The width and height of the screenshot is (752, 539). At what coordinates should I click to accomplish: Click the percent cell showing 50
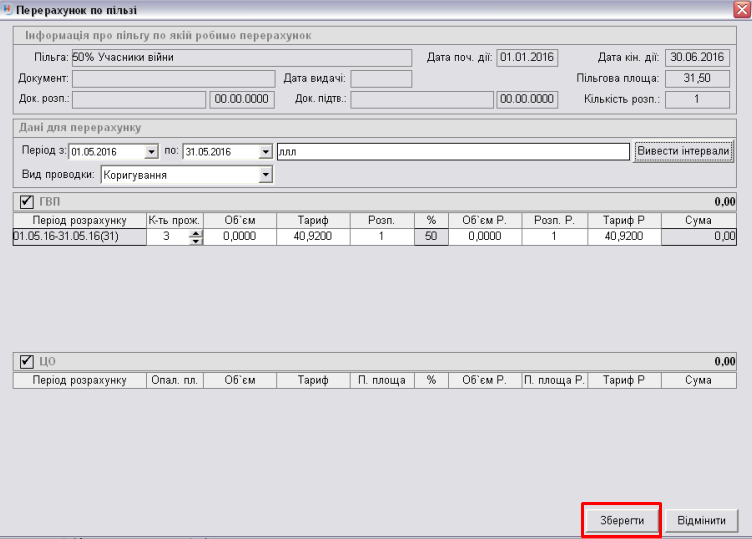coord(431,237)
